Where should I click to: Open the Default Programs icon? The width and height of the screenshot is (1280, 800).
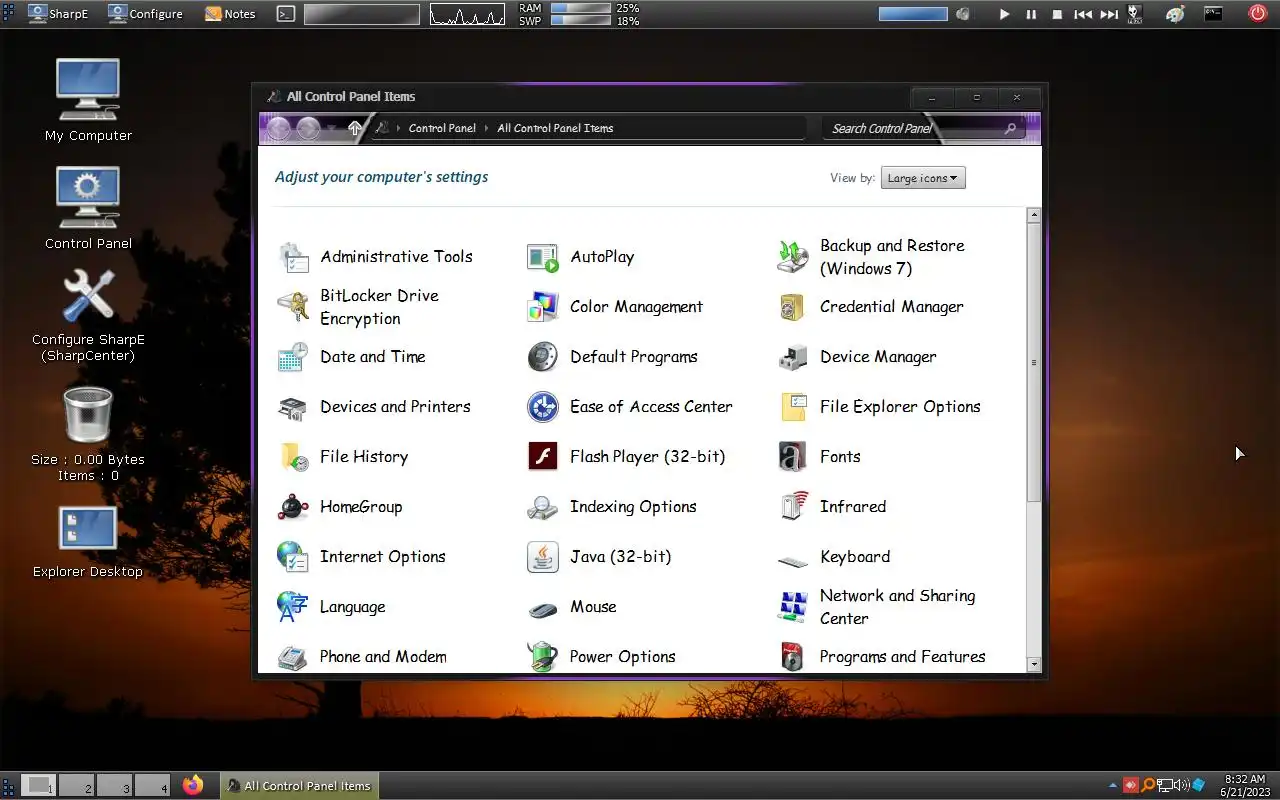point(543,357)
